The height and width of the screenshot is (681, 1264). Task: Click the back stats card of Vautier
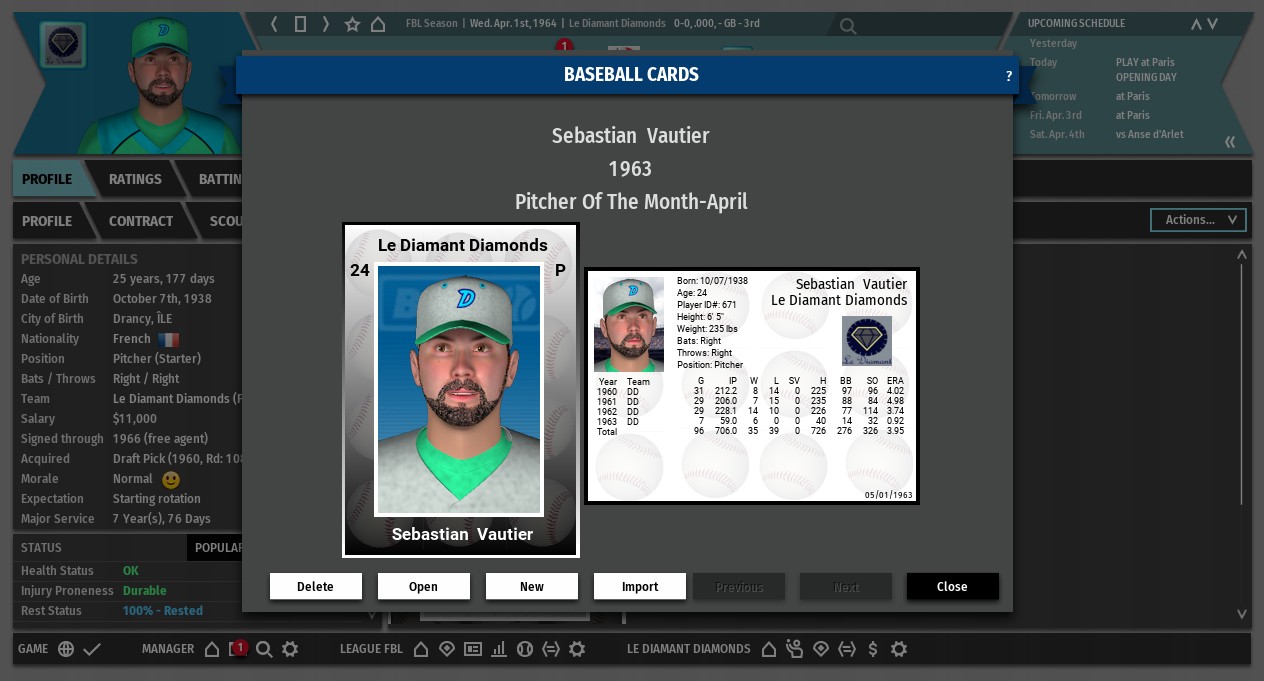(752, 386)
